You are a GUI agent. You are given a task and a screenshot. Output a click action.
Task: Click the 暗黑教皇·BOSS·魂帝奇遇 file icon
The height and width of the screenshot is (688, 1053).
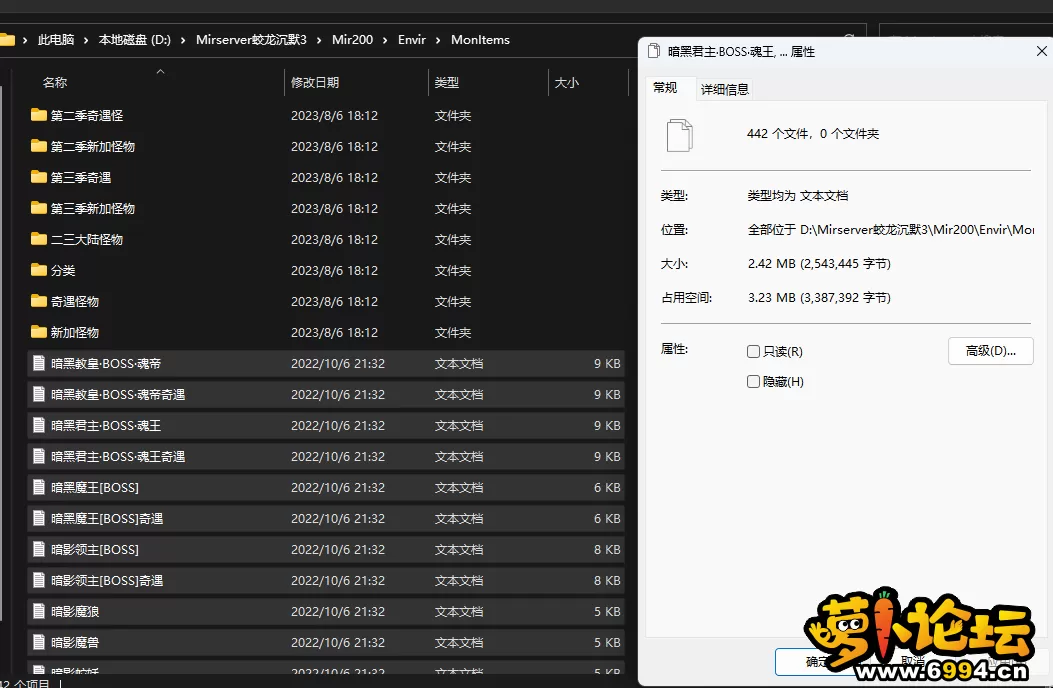[39, 394]
